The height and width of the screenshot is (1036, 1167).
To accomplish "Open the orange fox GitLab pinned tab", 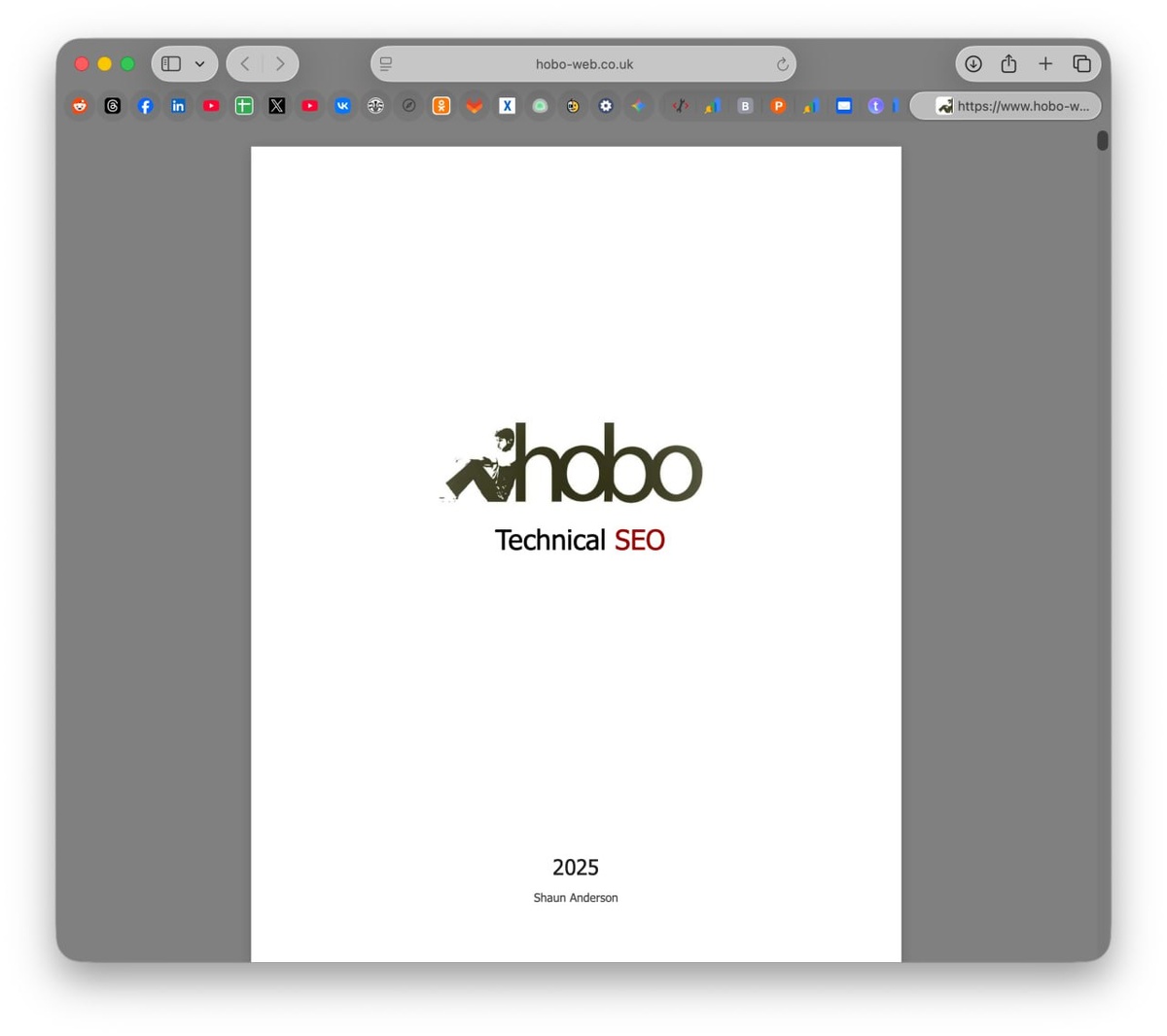I will click(x=475, y=106).
